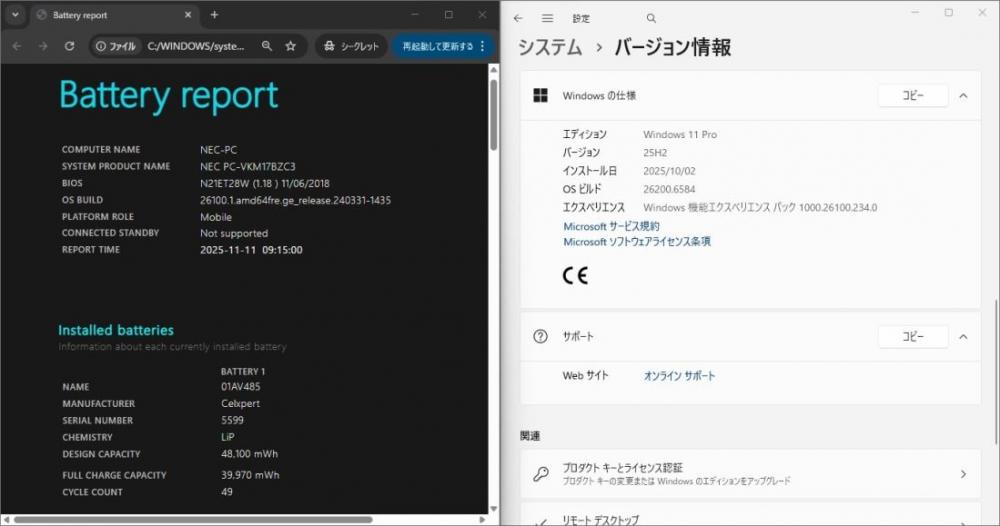Click the manufacturer Celxpert value
1000x526 pixels.
point(240,404)
